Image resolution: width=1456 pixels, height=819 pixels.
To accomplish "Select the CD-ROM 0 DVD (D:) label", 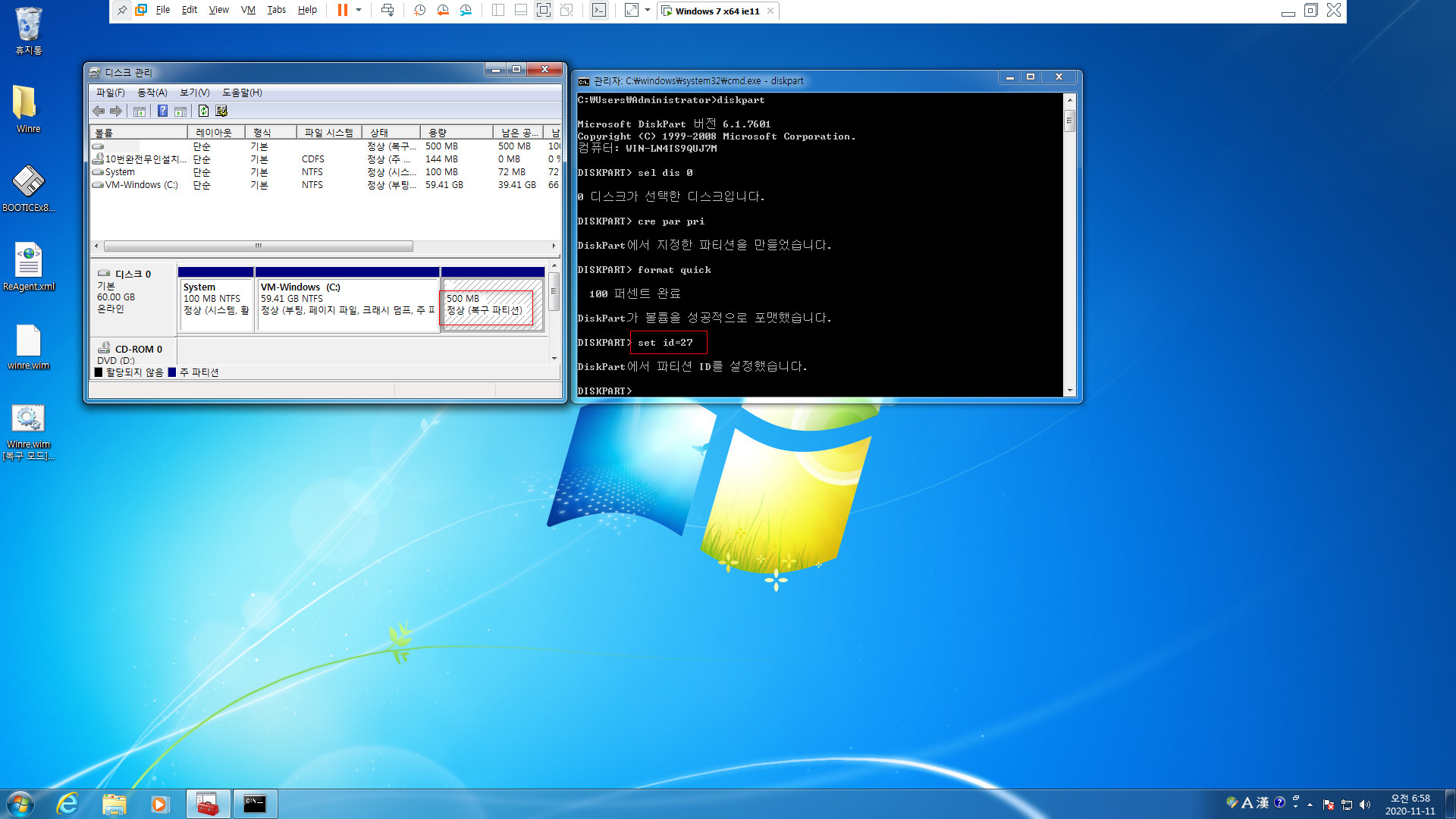I will click(132, 353).
